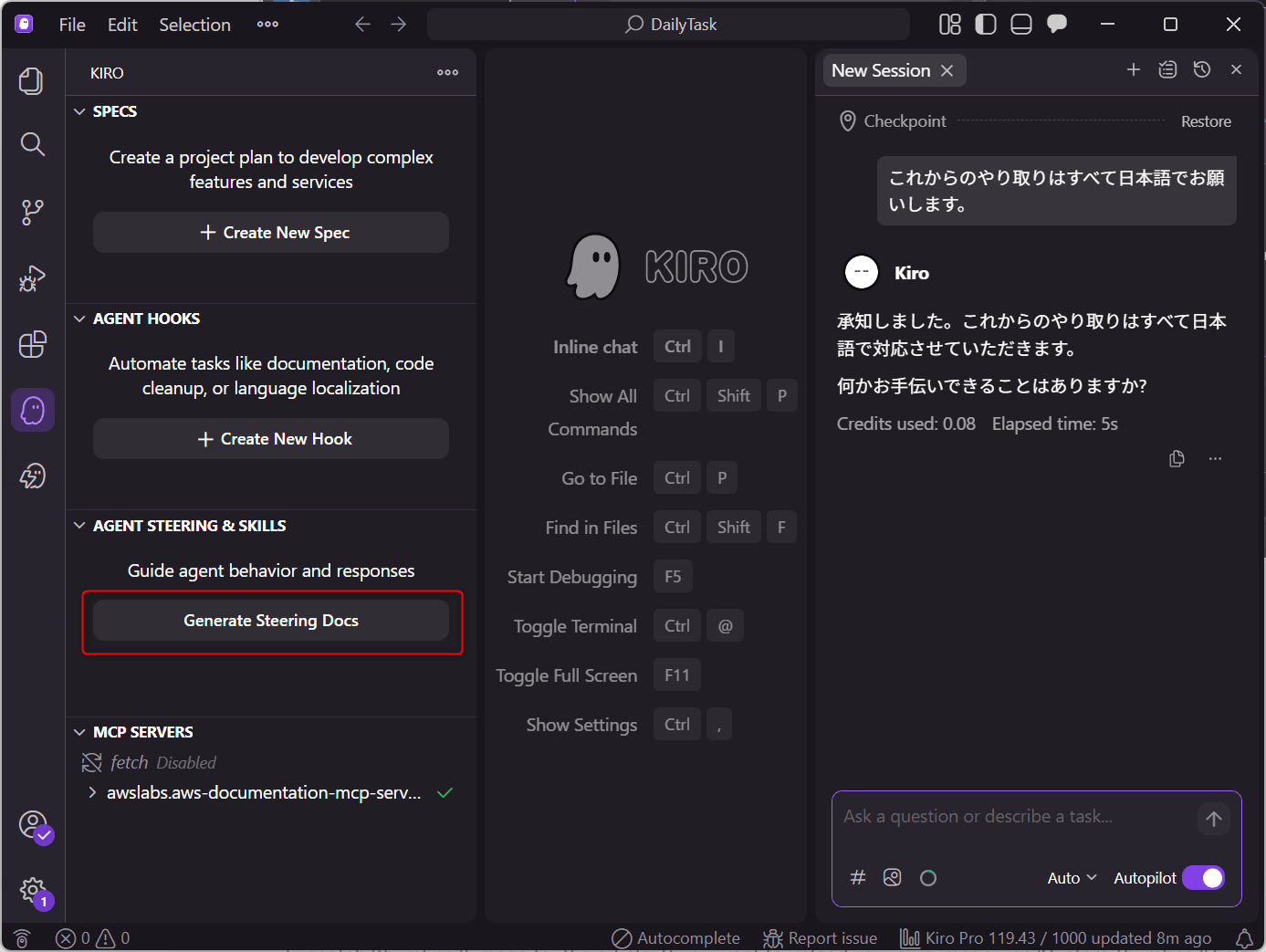Image resolution: width=1266 pixels, height=952 pixels.
Task: Open the Explorer view in activity bar
Action: (32, 81)
